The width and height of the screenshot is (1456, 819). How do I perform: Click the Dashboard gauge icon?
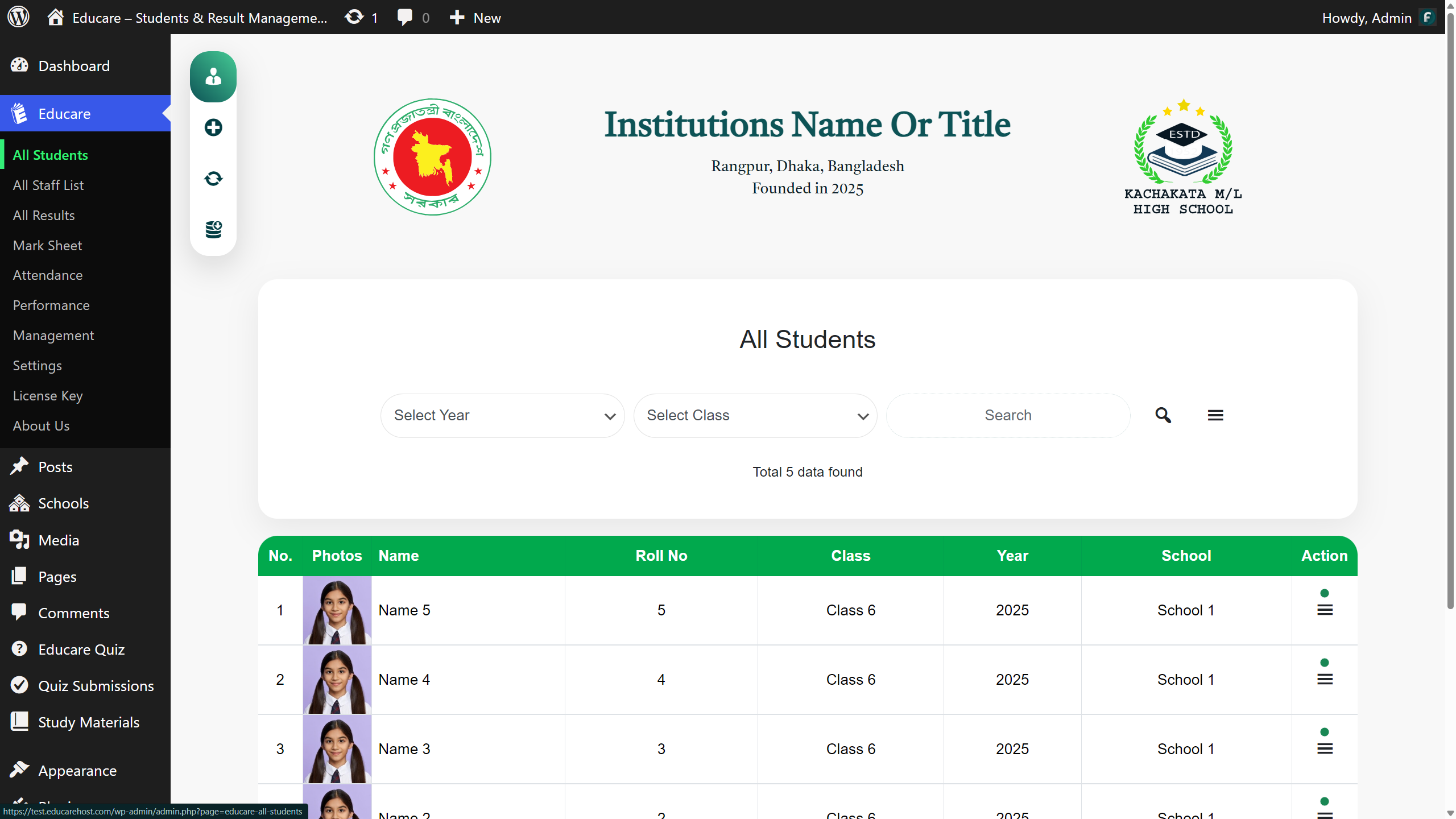[x=19, y=65]
